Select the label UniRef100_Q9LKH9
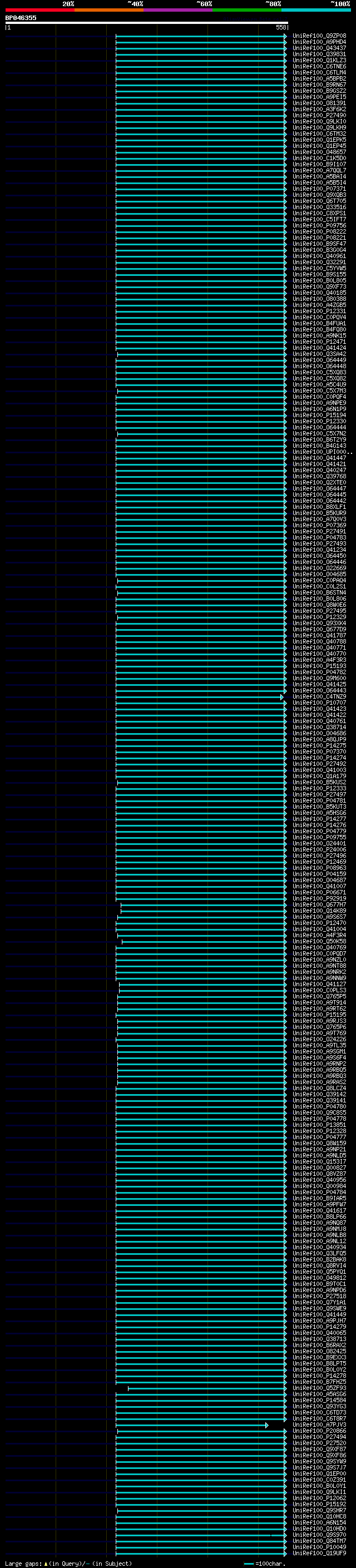This screenshot has width=356, height=1568. point(319,127)
